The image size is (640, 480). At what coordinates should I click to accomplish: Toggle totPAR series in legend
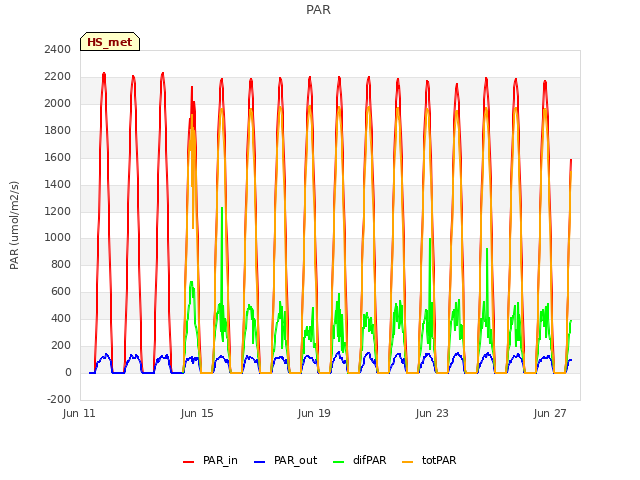point(429,460)
